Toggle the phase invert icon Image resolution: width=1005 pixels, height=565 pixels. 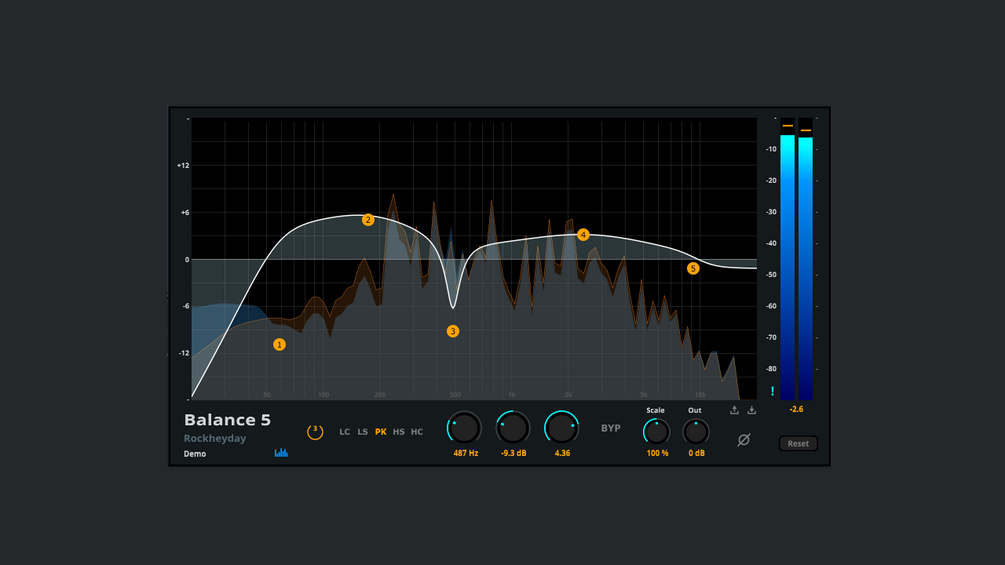click(743, 440)
